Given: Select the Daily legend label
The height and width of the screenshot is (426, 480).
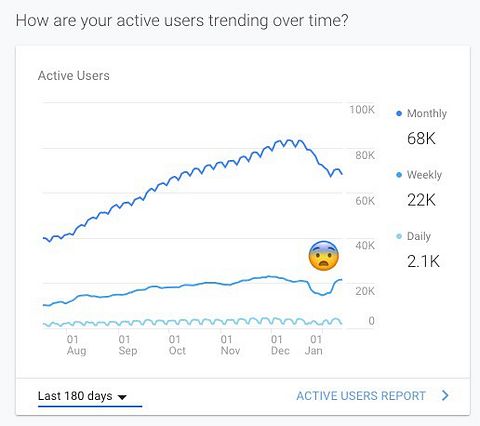Looking at the screenshot, I should pos(419,236).
